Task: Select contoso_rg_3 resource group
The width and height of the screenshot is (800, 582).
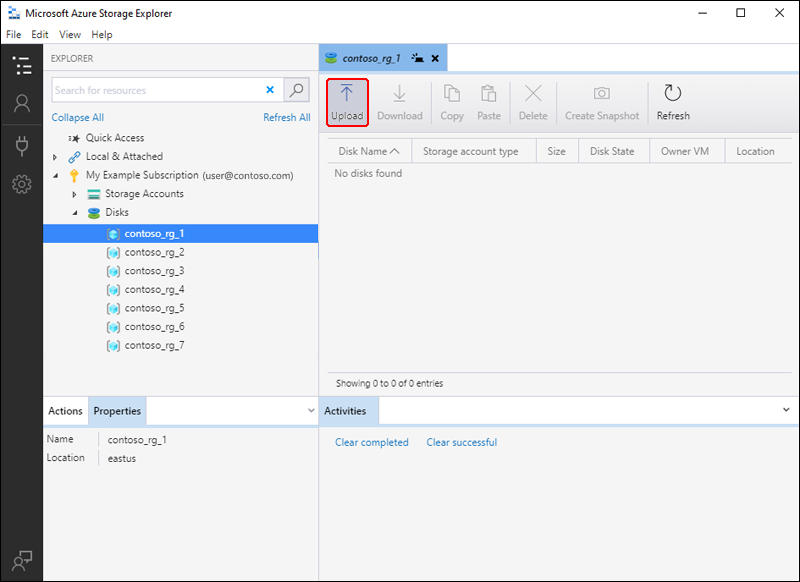Action: (x=155, y=271)
